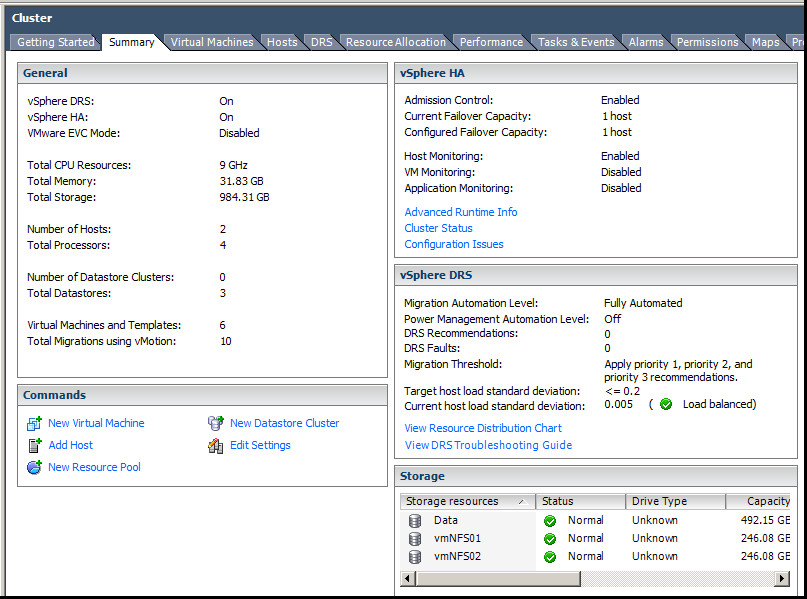Sort by the Drive Type column header
Image resolution: width=807 pixels, height=599 pixels.
click(x=675, y=501)
